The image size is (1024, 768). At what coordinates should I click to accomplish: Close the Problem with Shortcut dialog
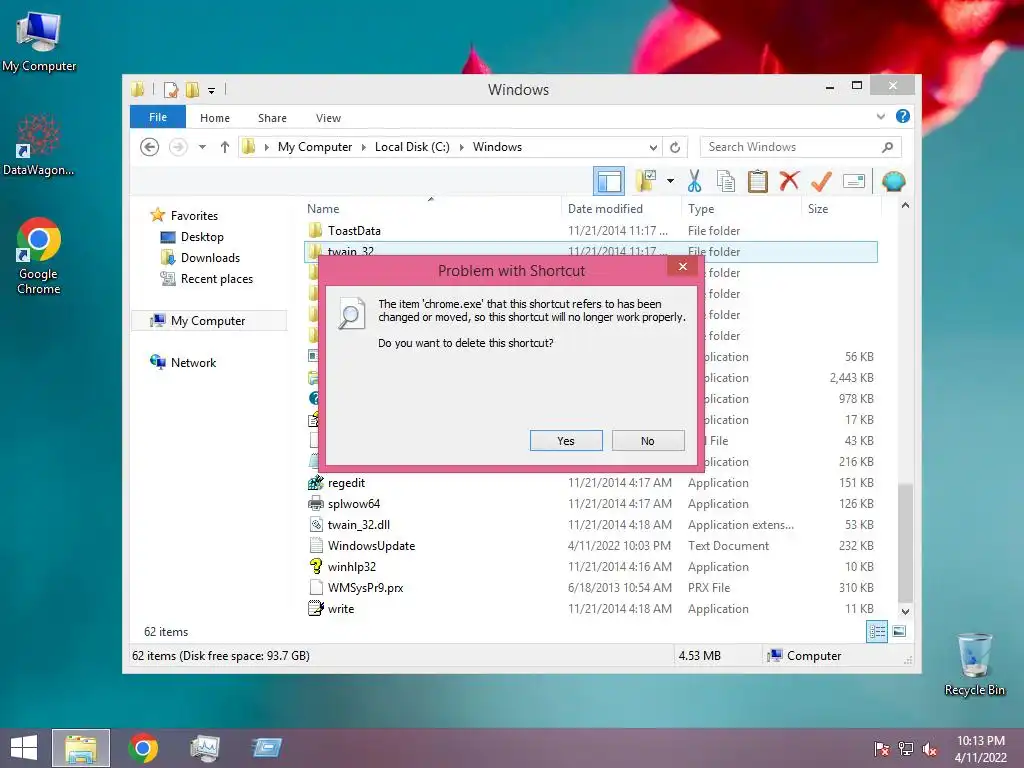click(x=682, y=266)
